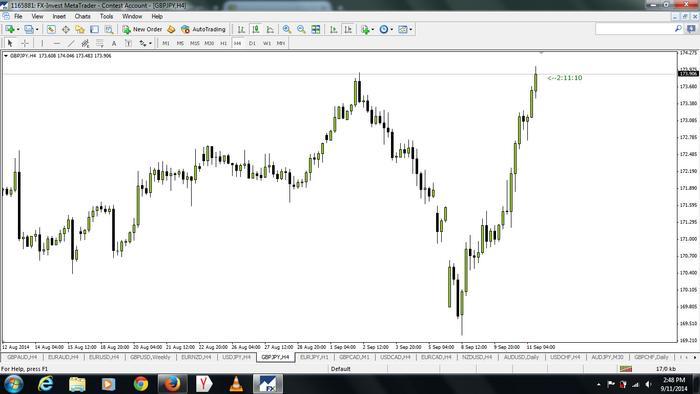Expand the Periods clock dropdown arrow
Screen dimensions: 700x394
(x=392, y=29)
